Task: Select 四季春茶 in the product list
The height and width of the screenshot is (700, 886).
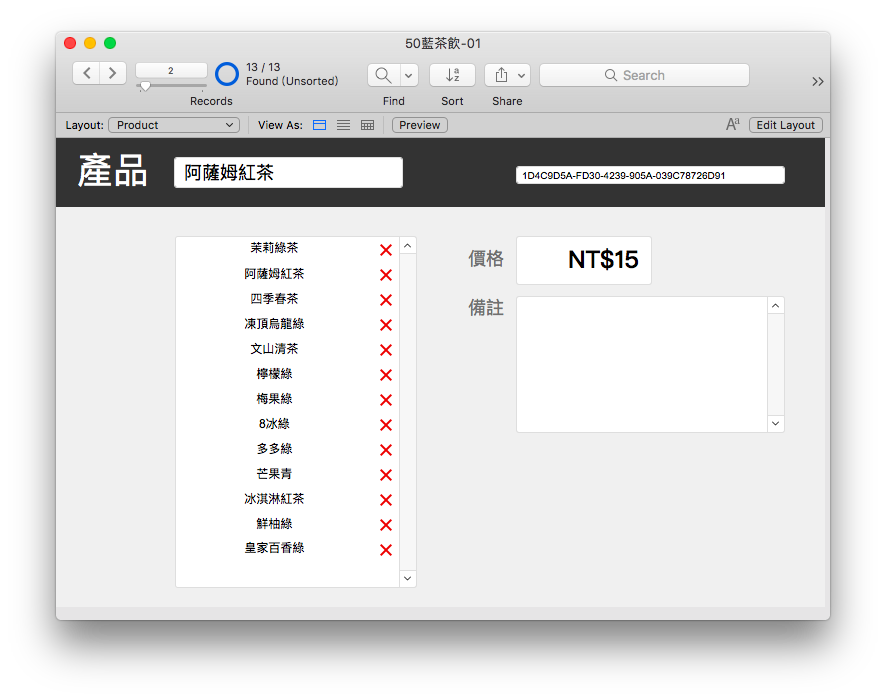Action: tap(274, 299)
